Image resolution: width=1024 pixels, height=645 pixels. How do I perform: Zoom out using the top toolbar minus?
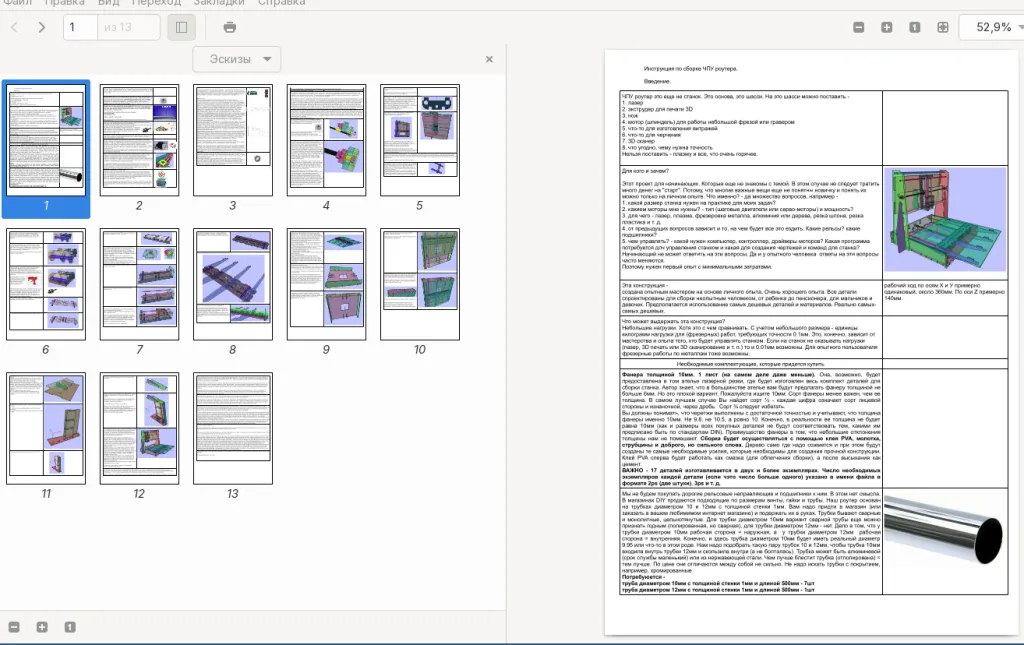pos(859,27)
